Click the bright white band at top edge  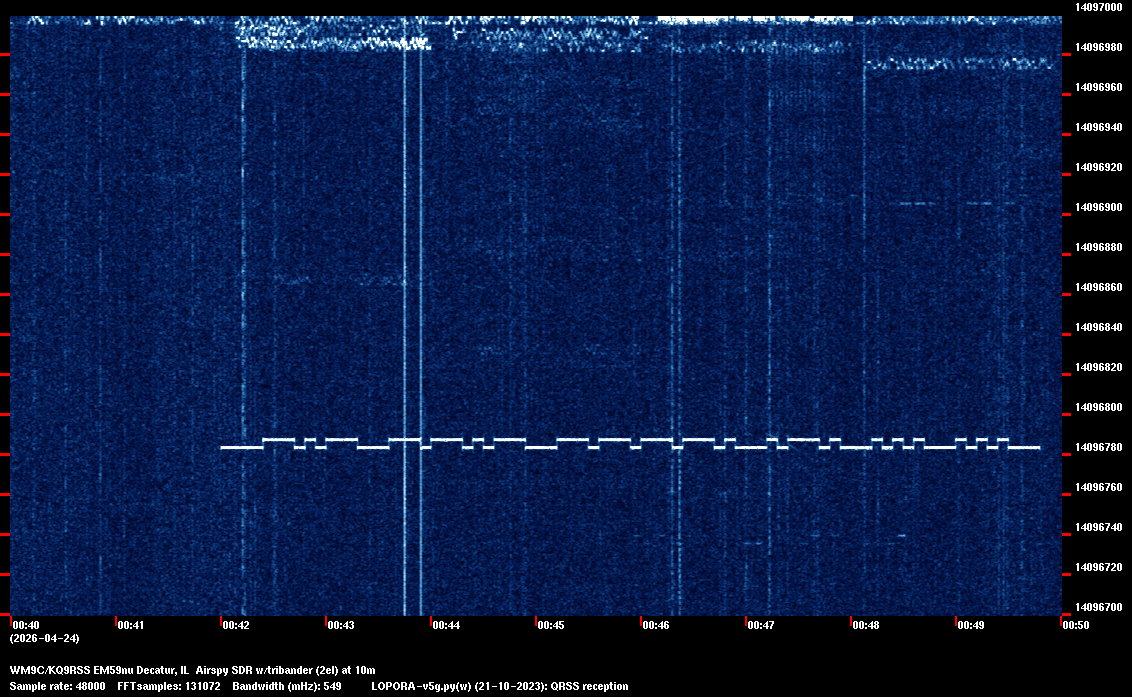[755, 19]
